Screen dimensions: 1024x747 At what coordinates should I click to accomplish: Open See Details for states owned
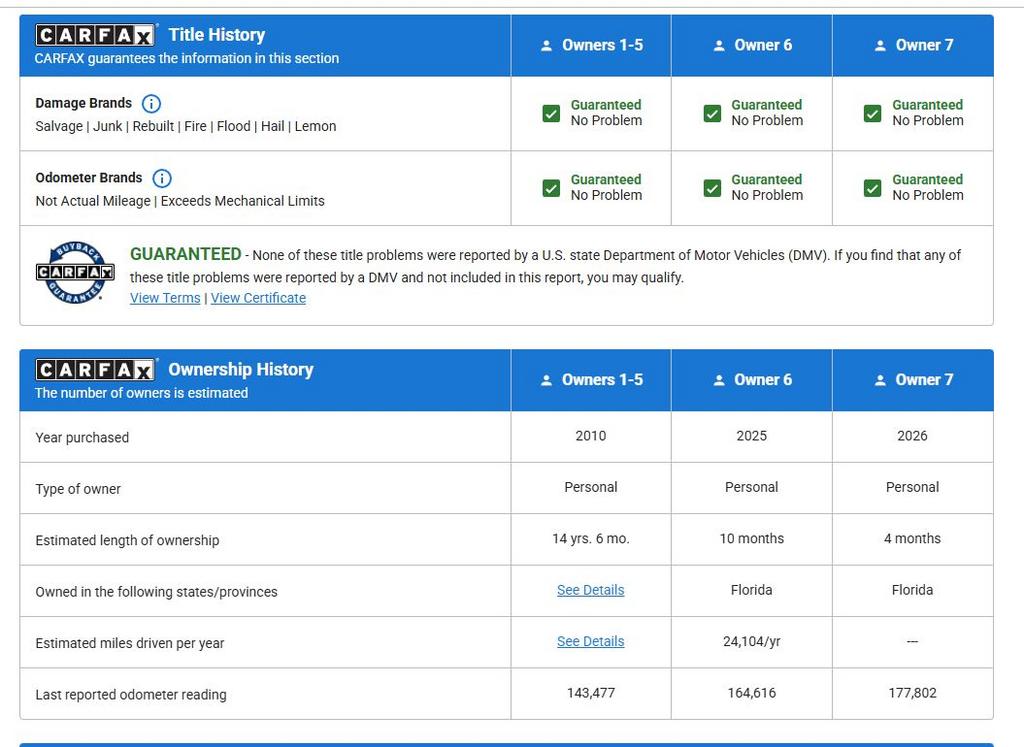(x=590, y=590)
